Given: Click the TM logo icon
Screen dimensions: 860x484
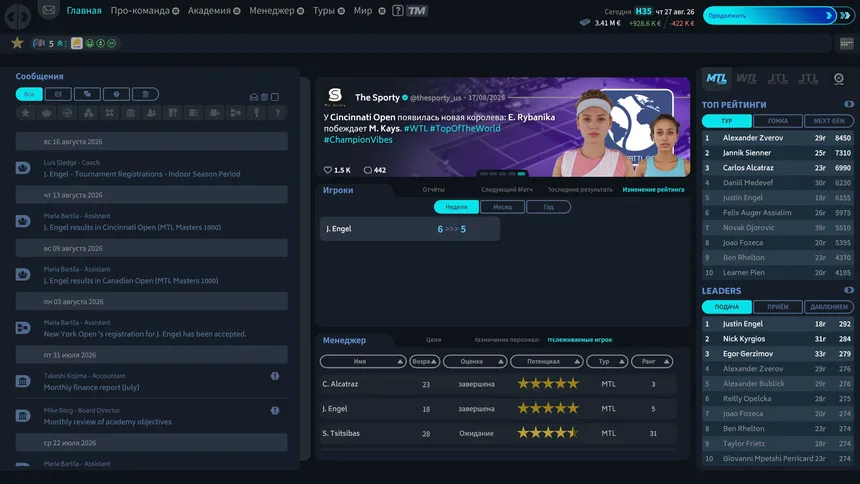Looking at the screenshot, I should click(416, 10).
